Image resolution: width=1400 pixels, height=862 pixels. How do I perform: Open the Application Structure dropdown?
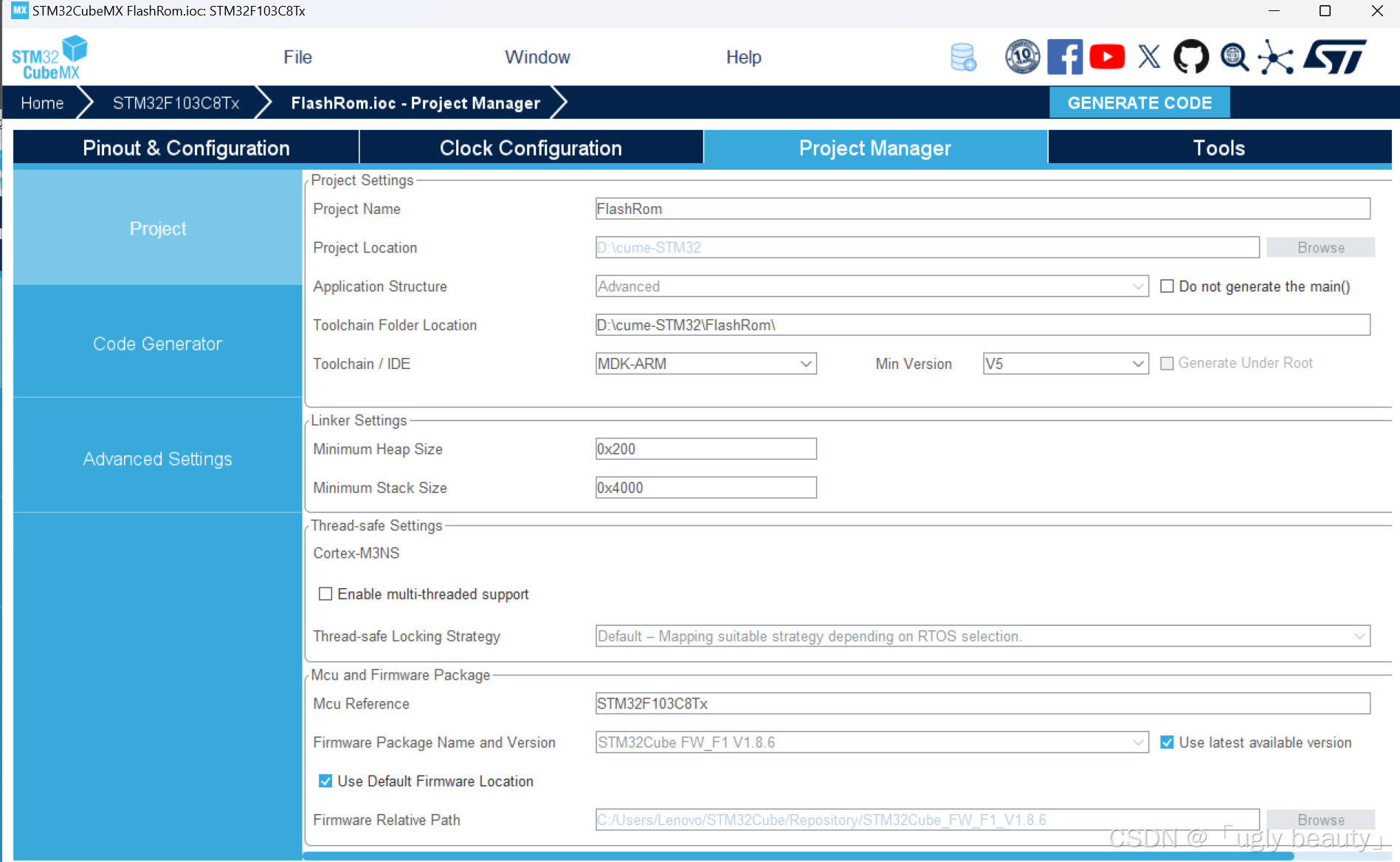point(872,286)
